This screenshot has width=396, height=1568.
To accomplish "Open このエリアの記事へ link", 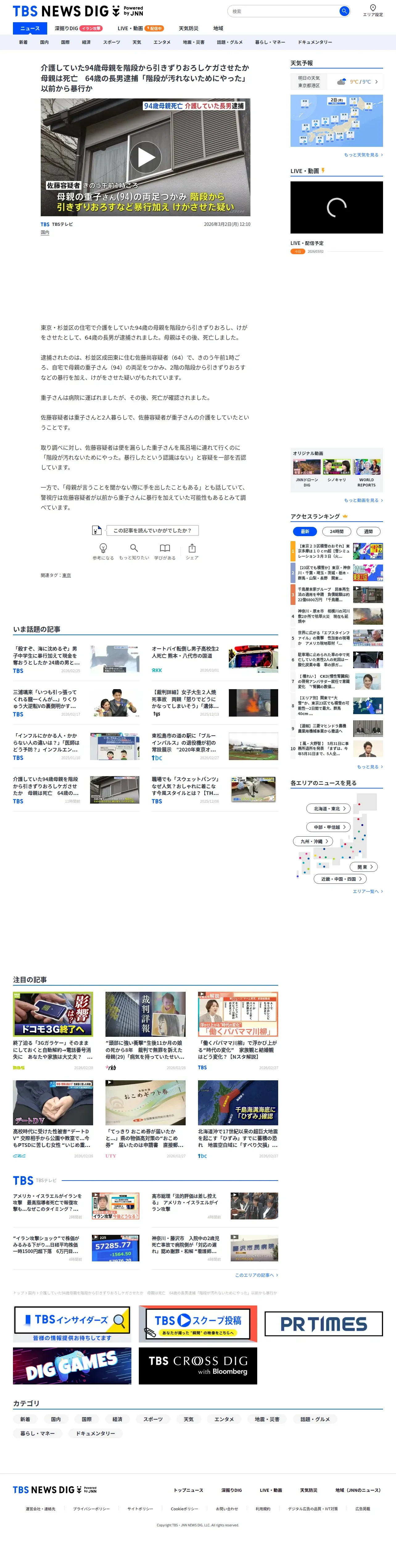I will (x=256, y=1275).
